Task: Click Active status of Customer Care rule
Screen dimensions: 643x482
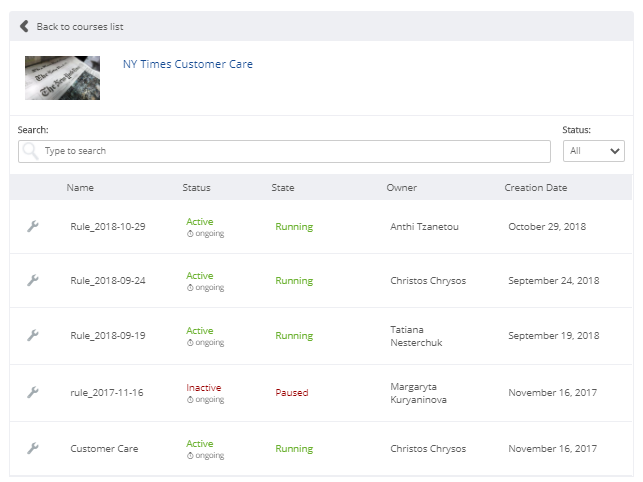Action: [200, 443]
